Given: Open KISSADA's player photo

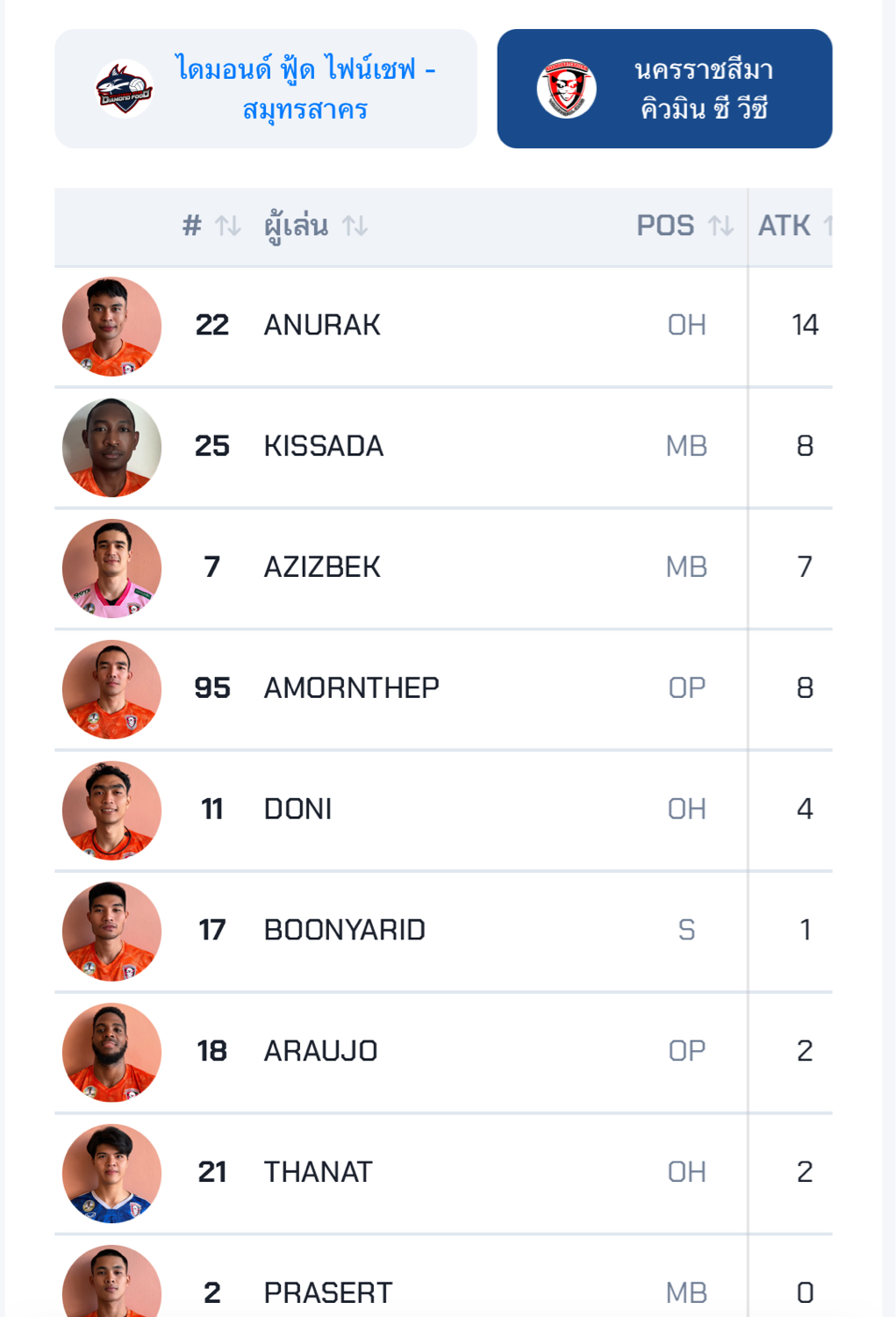Looking at the screenshot, I should point(111,448).
